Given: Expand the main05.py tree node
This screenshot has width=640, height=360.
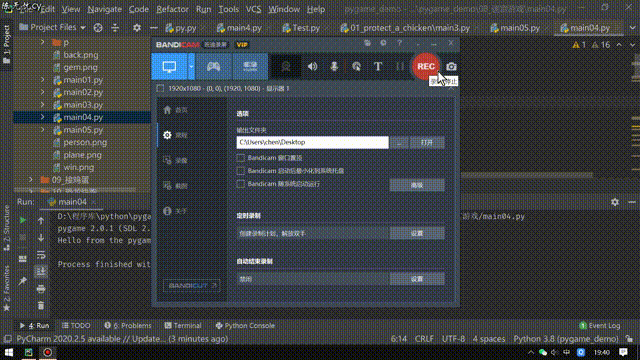Looking at the screenshot, I should pos(42,130).
